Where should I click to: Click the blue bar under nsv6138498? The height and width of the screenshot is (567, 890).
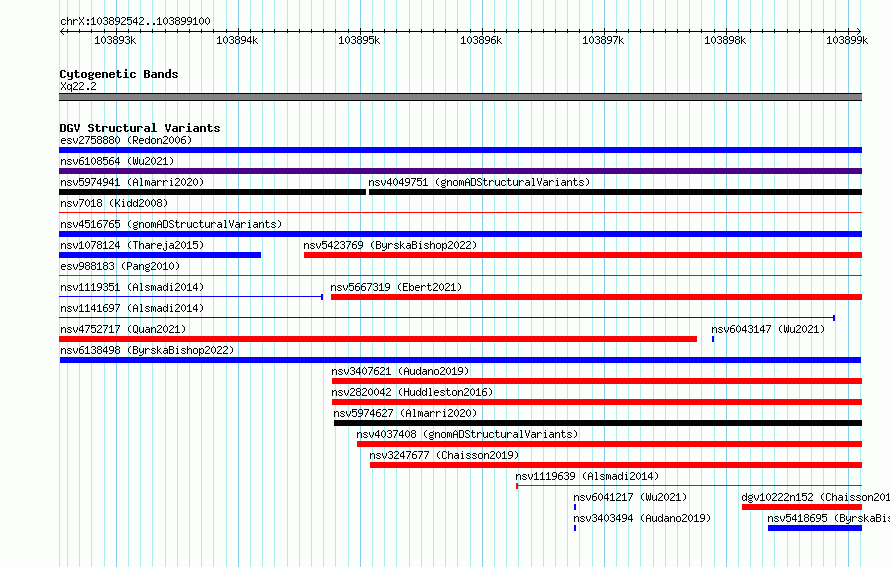(460, 360)
